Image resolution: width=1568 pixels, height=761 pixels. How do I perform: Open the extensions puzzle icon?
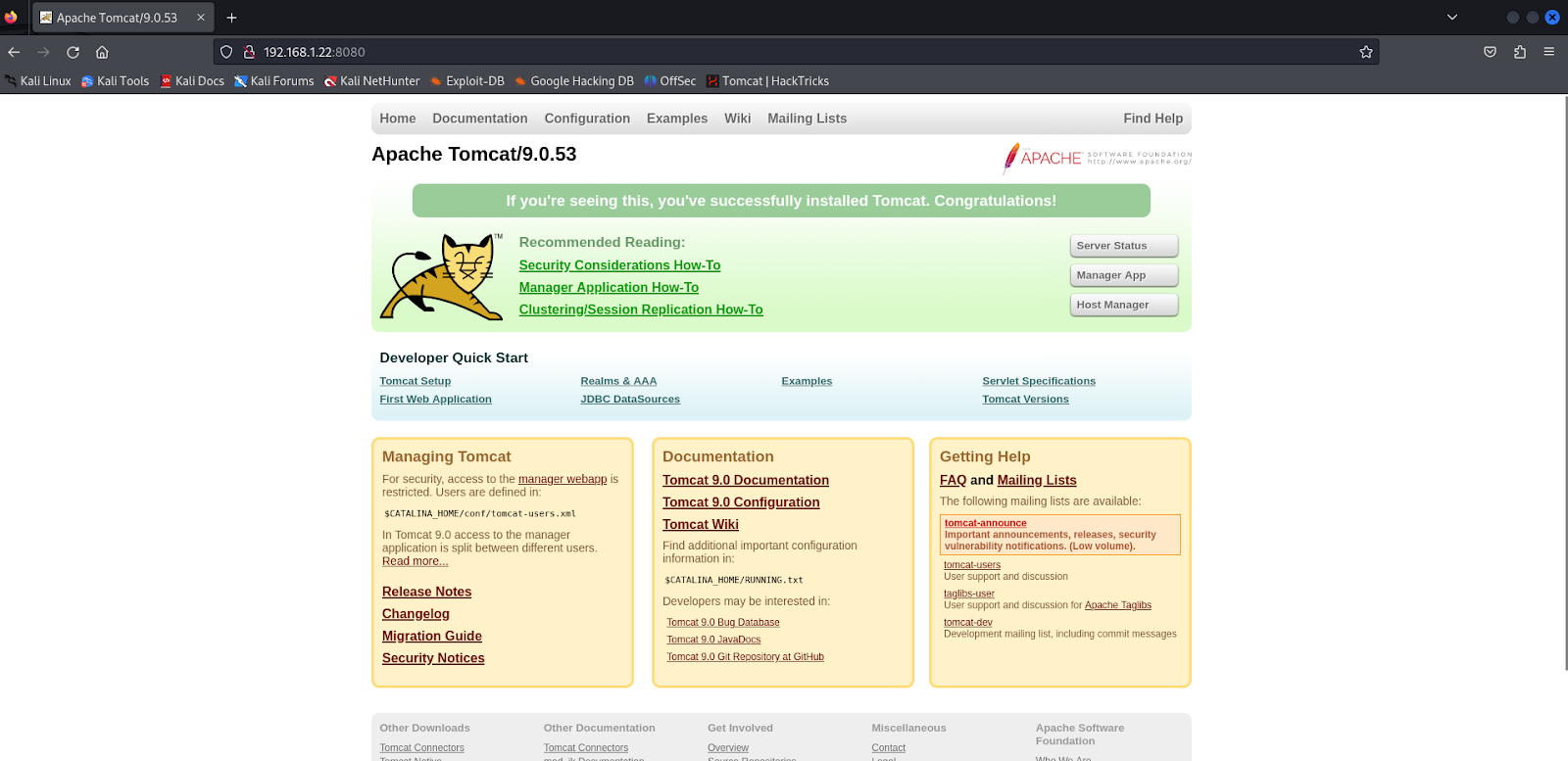tap(1520, 52)
